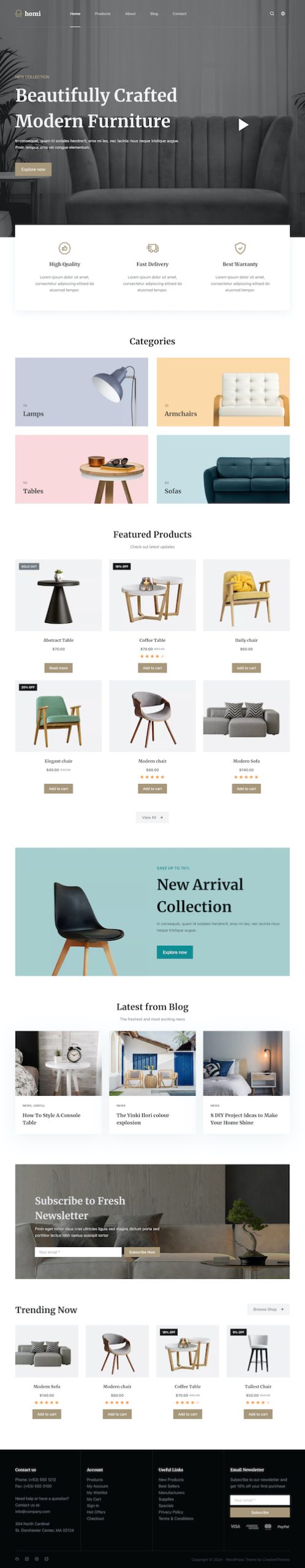Click the newsletter banner email field

pos(78,1252)
